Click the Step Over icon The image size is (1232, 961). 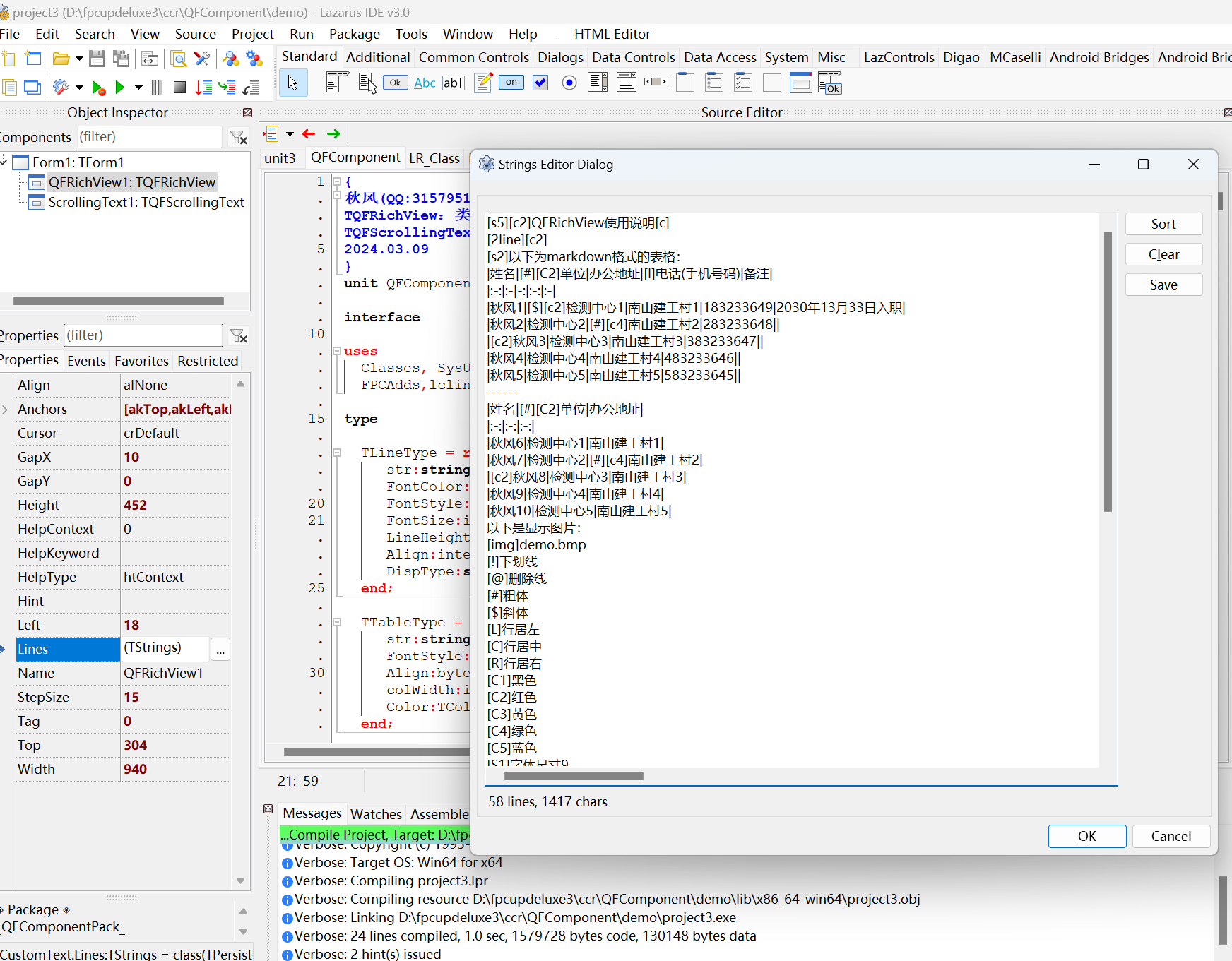click(227, 88)
